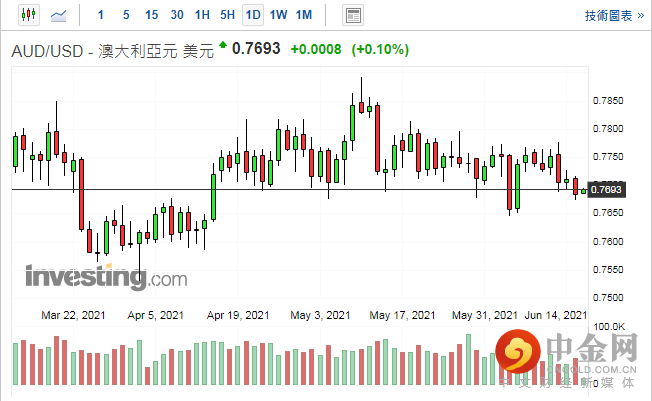Click the current price 0.7693 in header
Image resolution: width=652 pixels, height=401 pixels.
click(x=256, y=49)
